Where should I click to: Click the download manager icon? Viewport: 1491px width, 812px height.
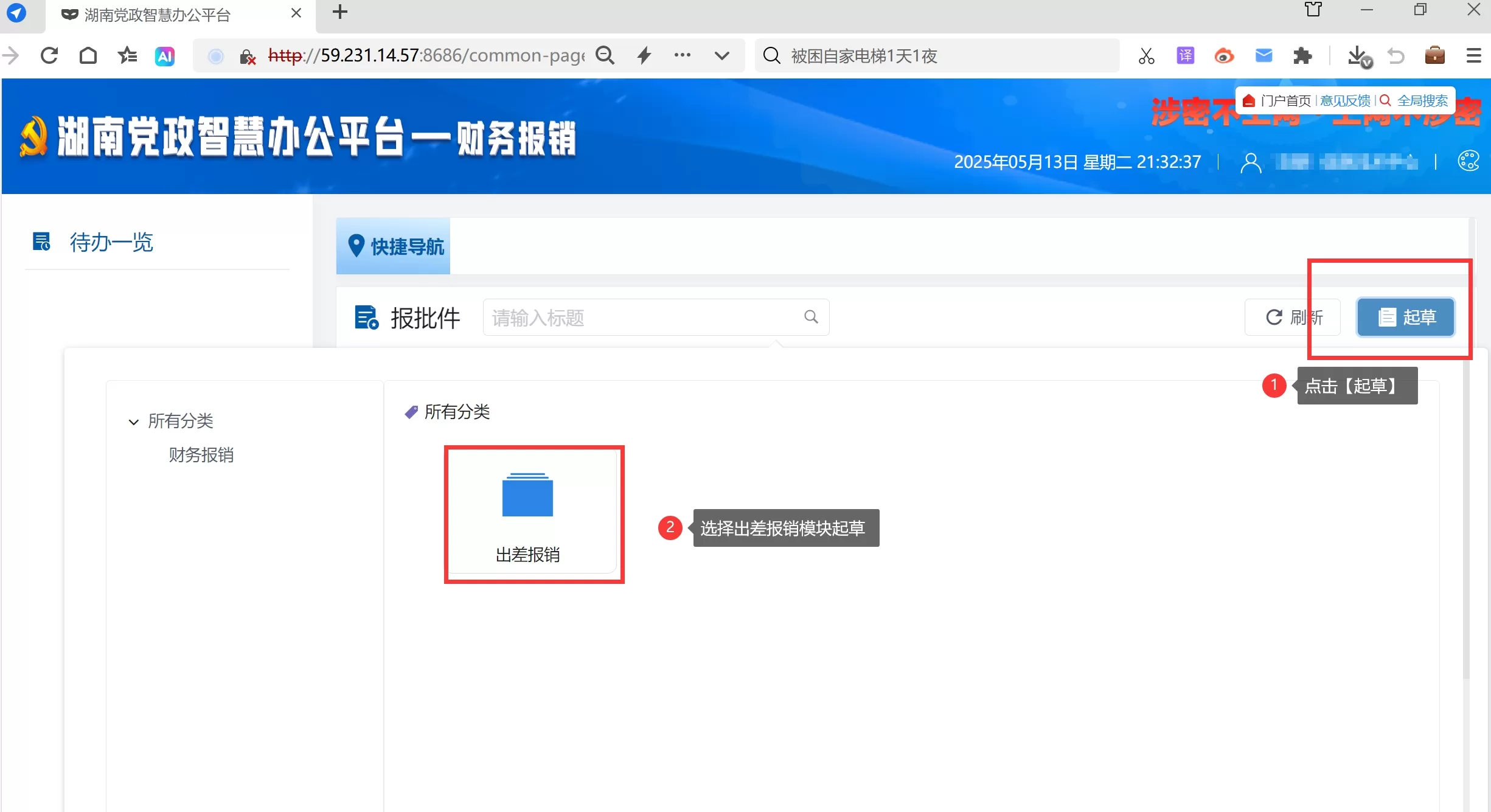[x=1357, y=56]
